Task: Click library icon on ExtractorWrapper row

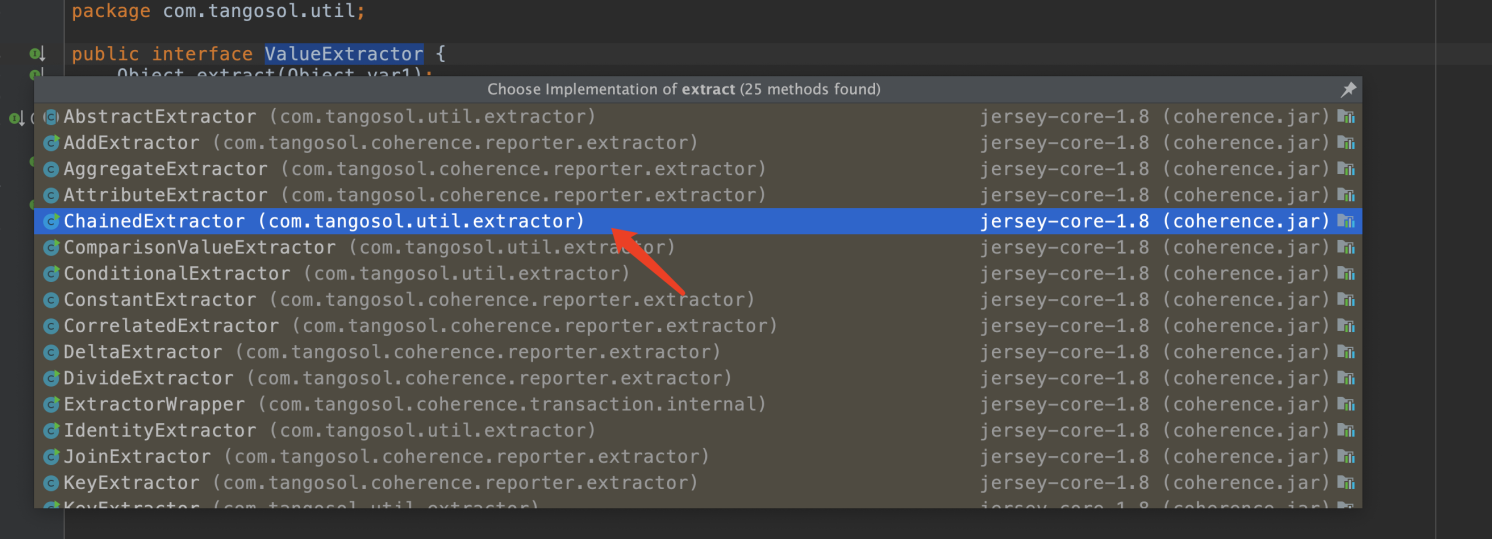Action: pos(1346,404)
